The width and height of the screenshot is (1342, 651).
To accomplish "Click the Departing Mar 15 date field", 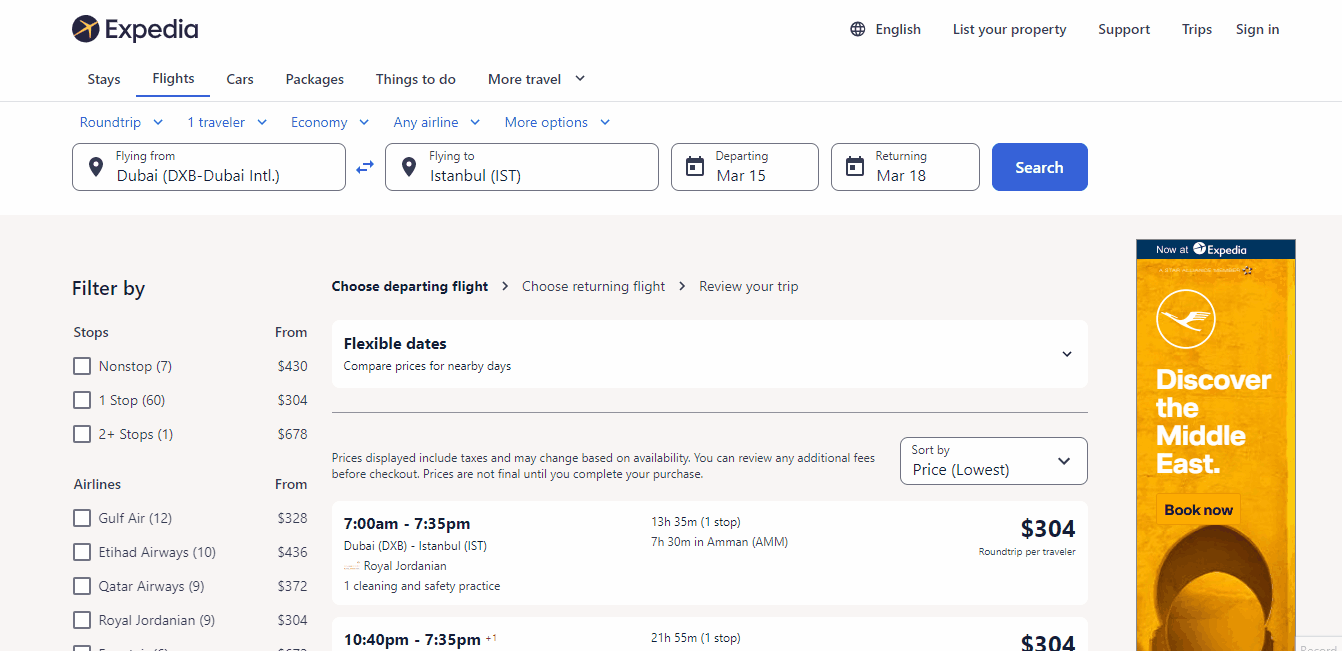I will point(745,167).
